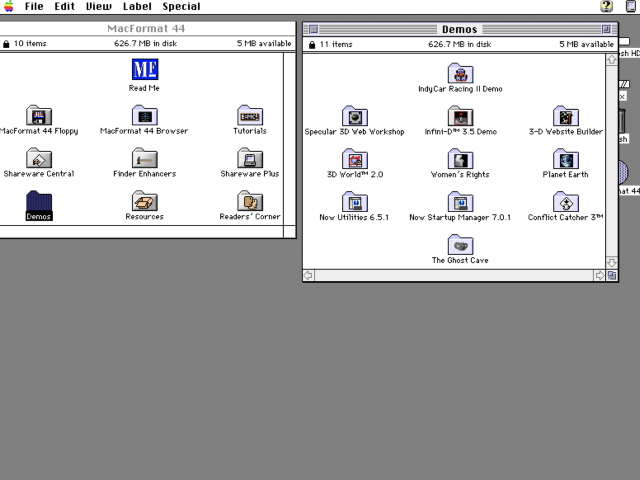640x480 pixels.
Task: Select The Ghost Cave folder
Action: 460,245
